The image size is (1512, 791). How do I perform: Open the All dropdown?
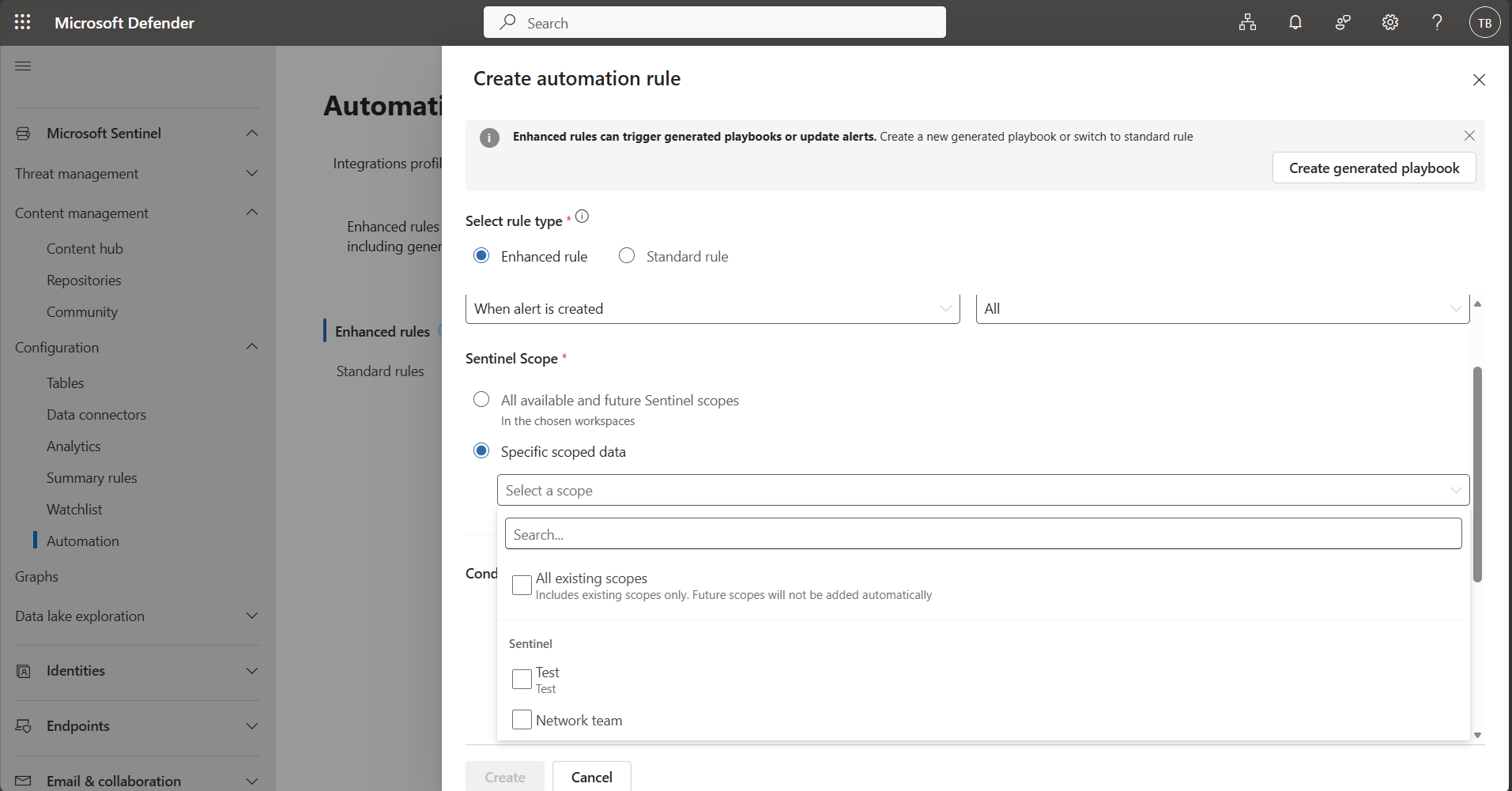coord(1223,309)
